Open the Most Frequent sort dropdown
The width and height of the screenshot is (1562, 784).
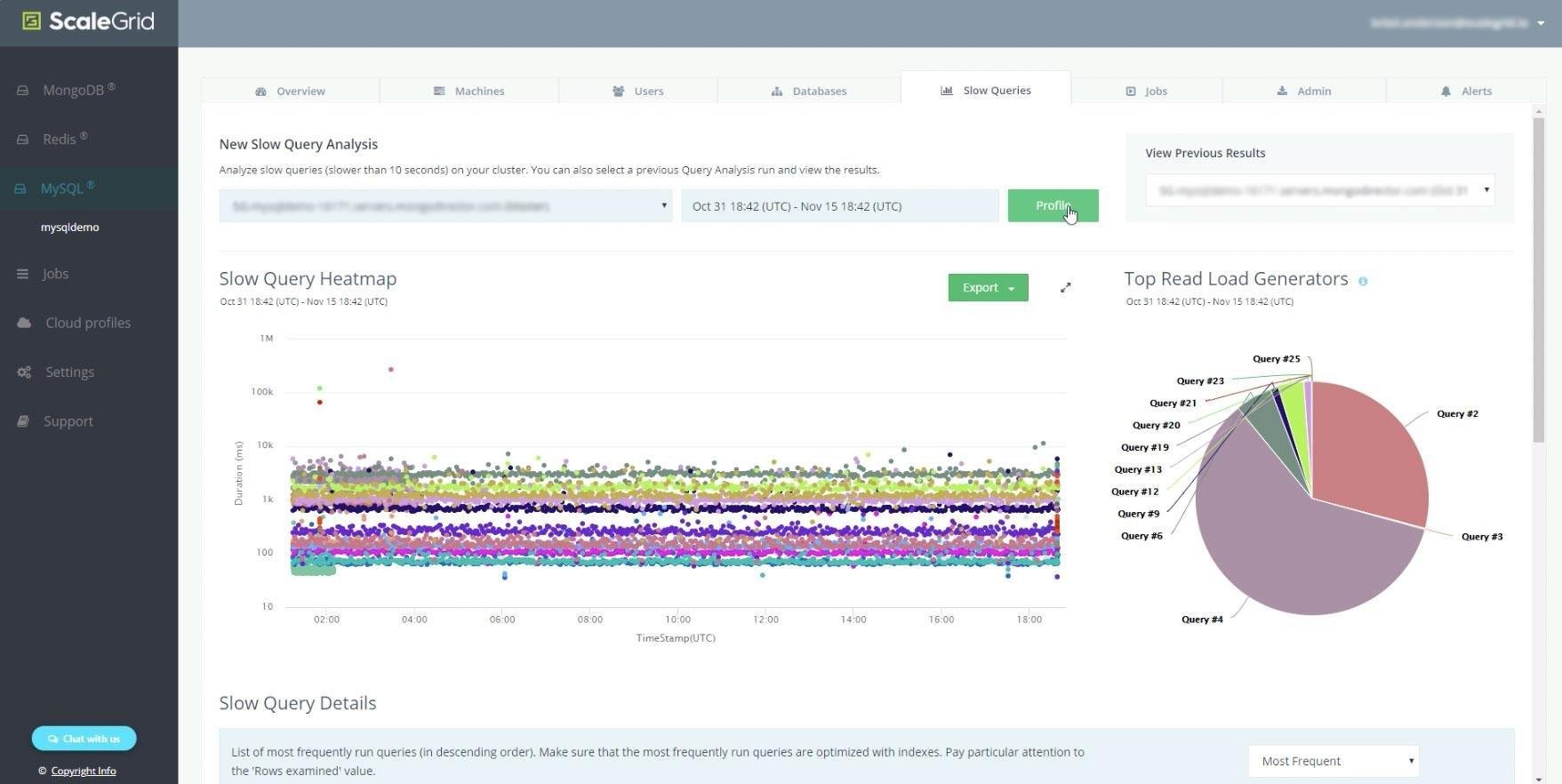[x=1333, y=761]
